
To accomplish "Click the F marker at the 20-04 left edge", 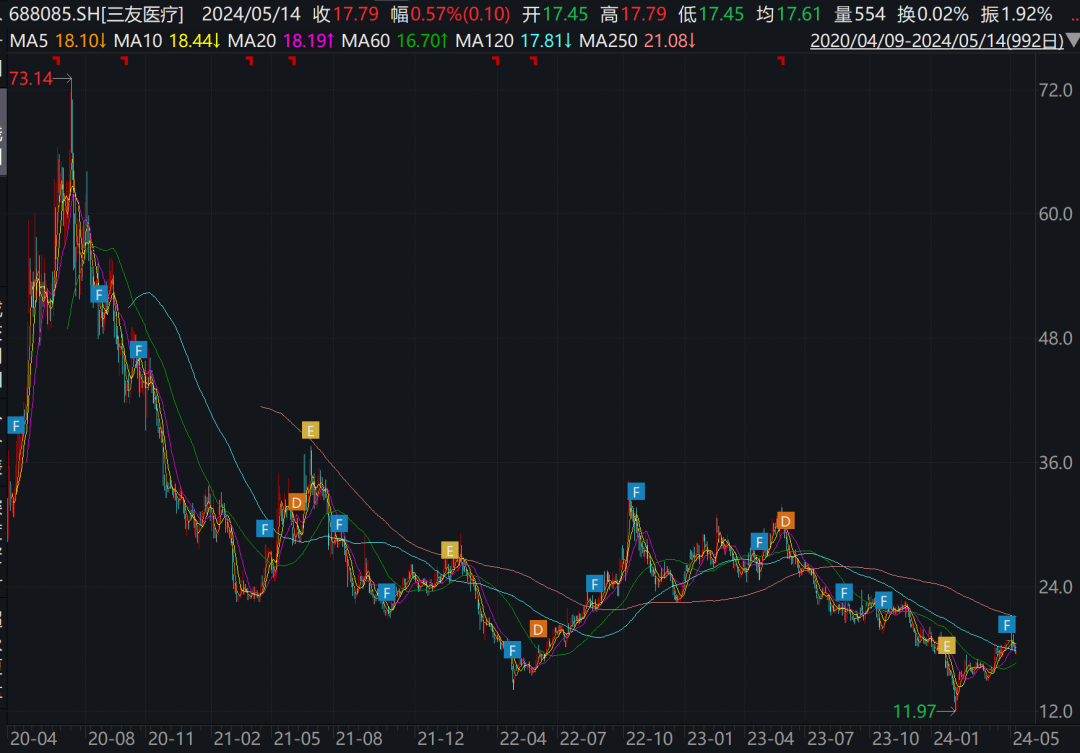I will point(16,426).
